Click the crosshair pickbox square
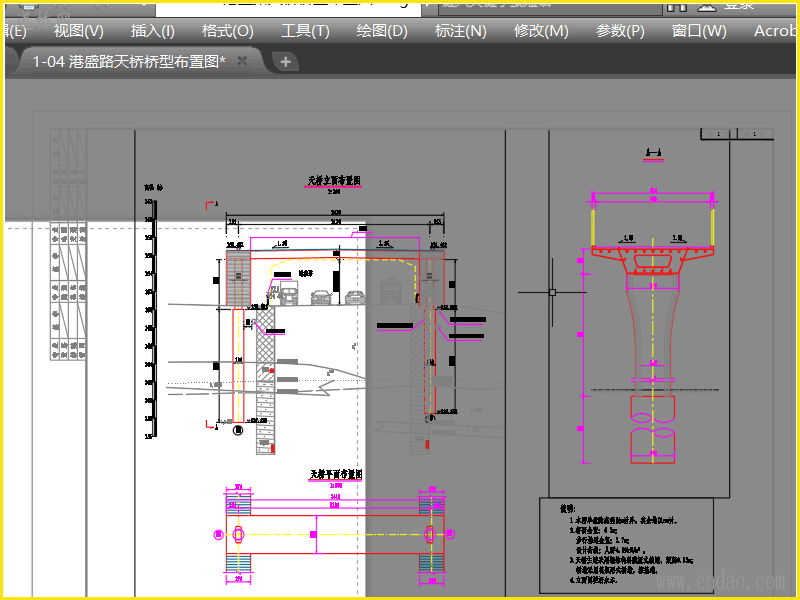The width and height of the screenshot is (800, 600). coord(552,292)
